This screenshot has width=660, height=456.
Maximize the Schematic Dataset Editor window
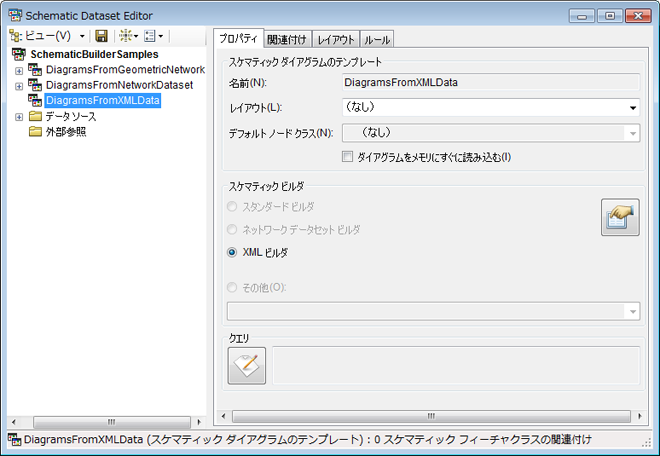coord(610,16)
